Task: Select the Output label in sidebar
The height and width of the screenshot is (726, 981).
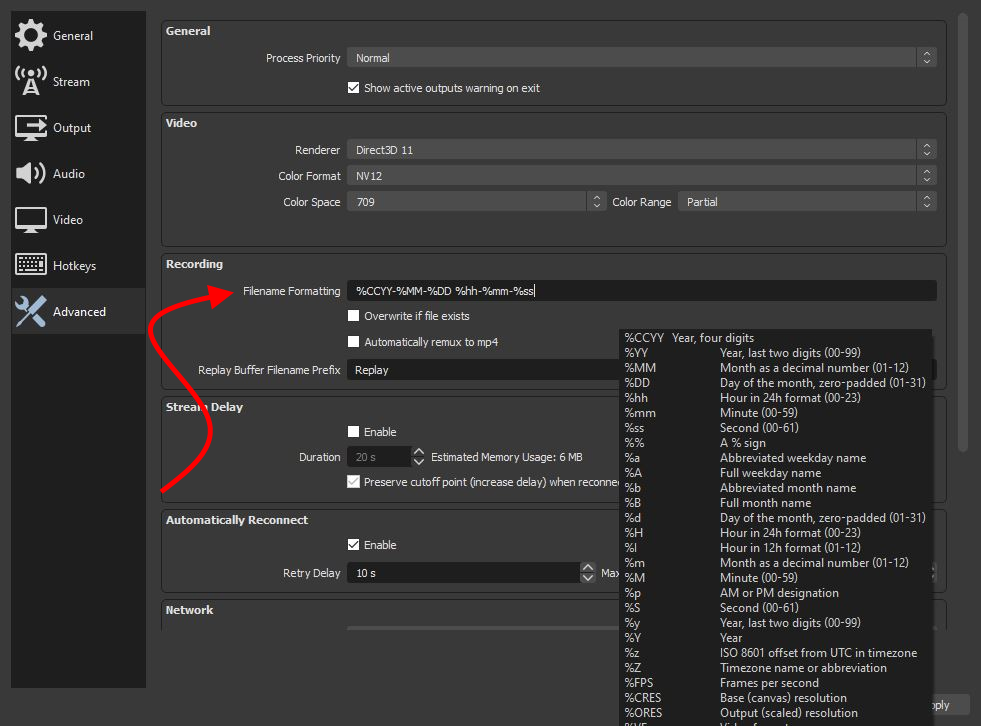Action: pyautogui.click(x=72, y=128)
